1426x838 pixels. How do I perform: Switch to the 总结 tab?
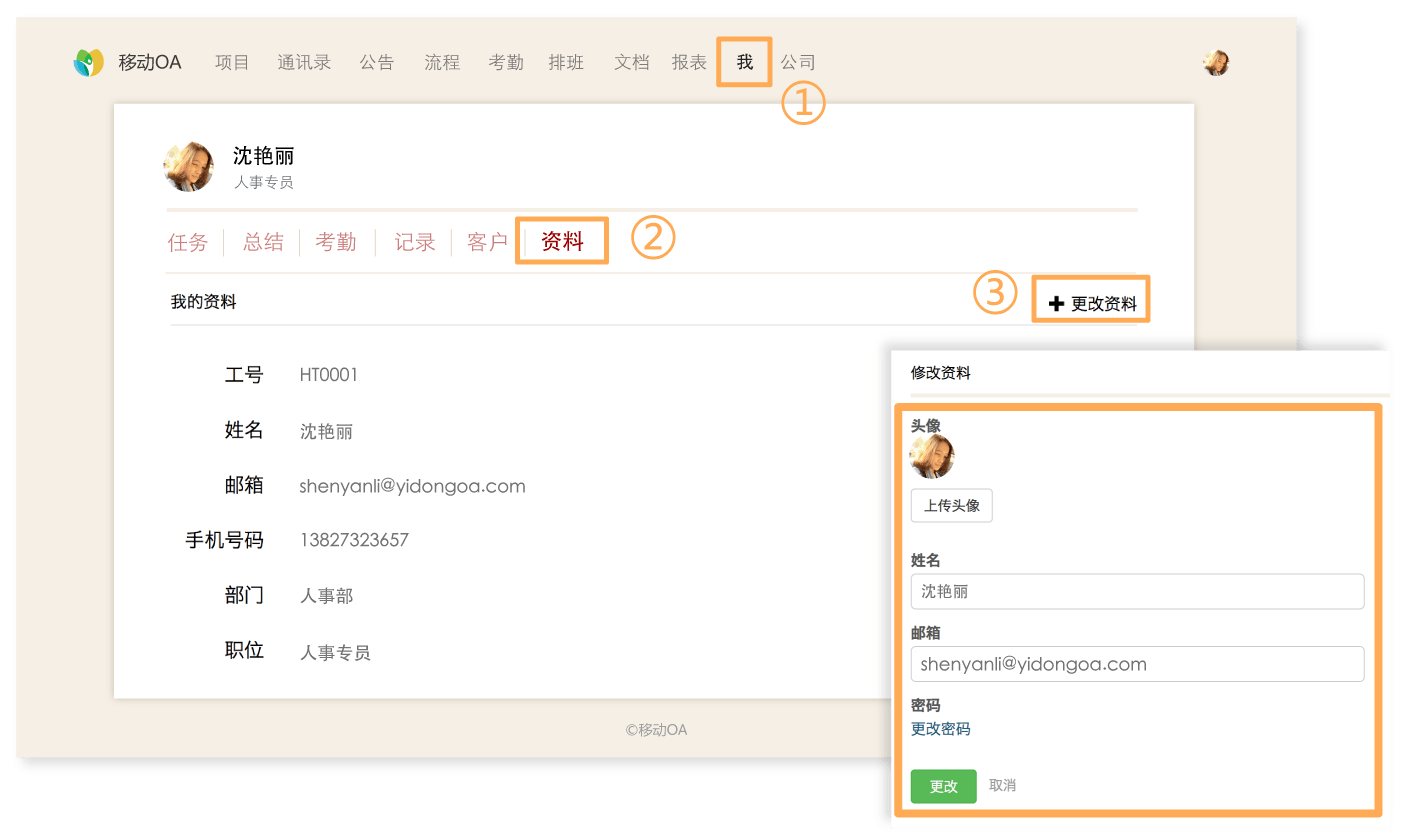pos(263,242)
